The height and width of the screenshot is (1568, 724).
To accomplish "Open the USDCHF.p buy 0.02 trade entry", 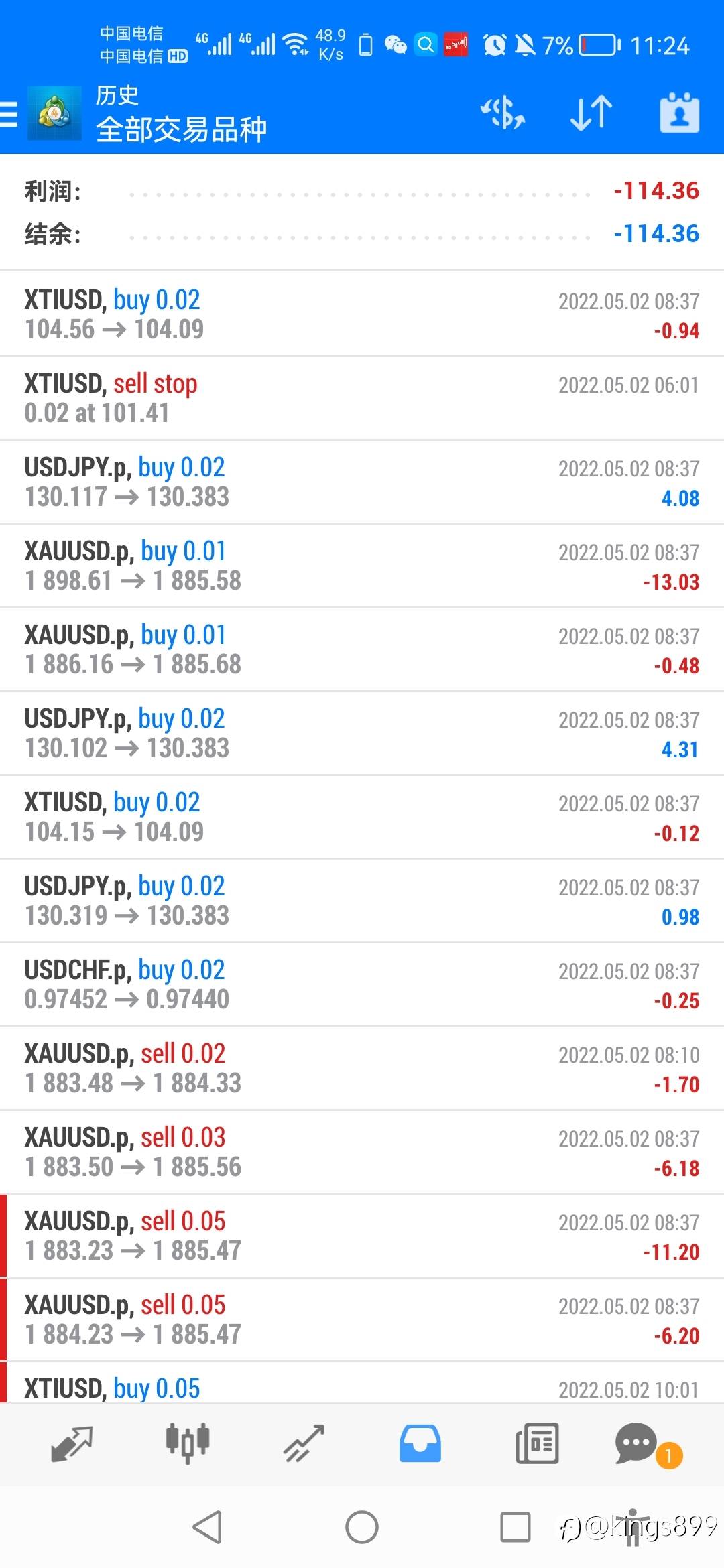I will 362,984.
